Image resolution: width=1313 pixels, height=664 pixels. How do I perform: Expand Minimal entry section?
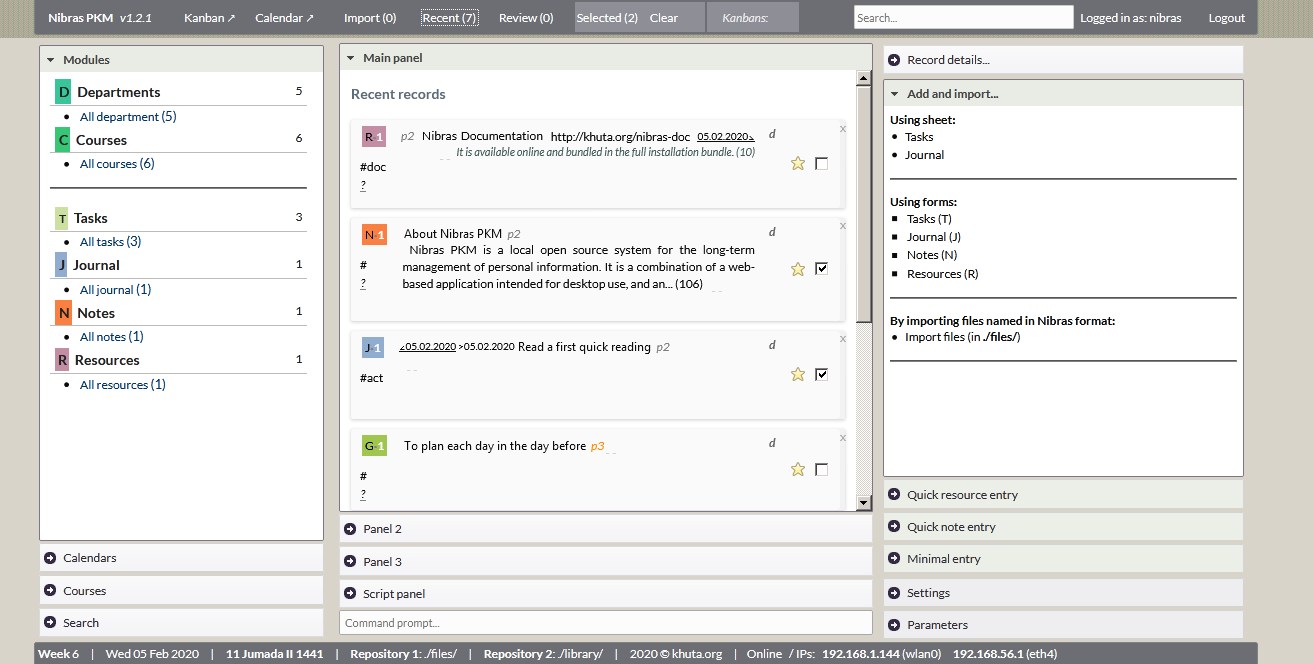pyautogui.click(x=1063, y=559)
